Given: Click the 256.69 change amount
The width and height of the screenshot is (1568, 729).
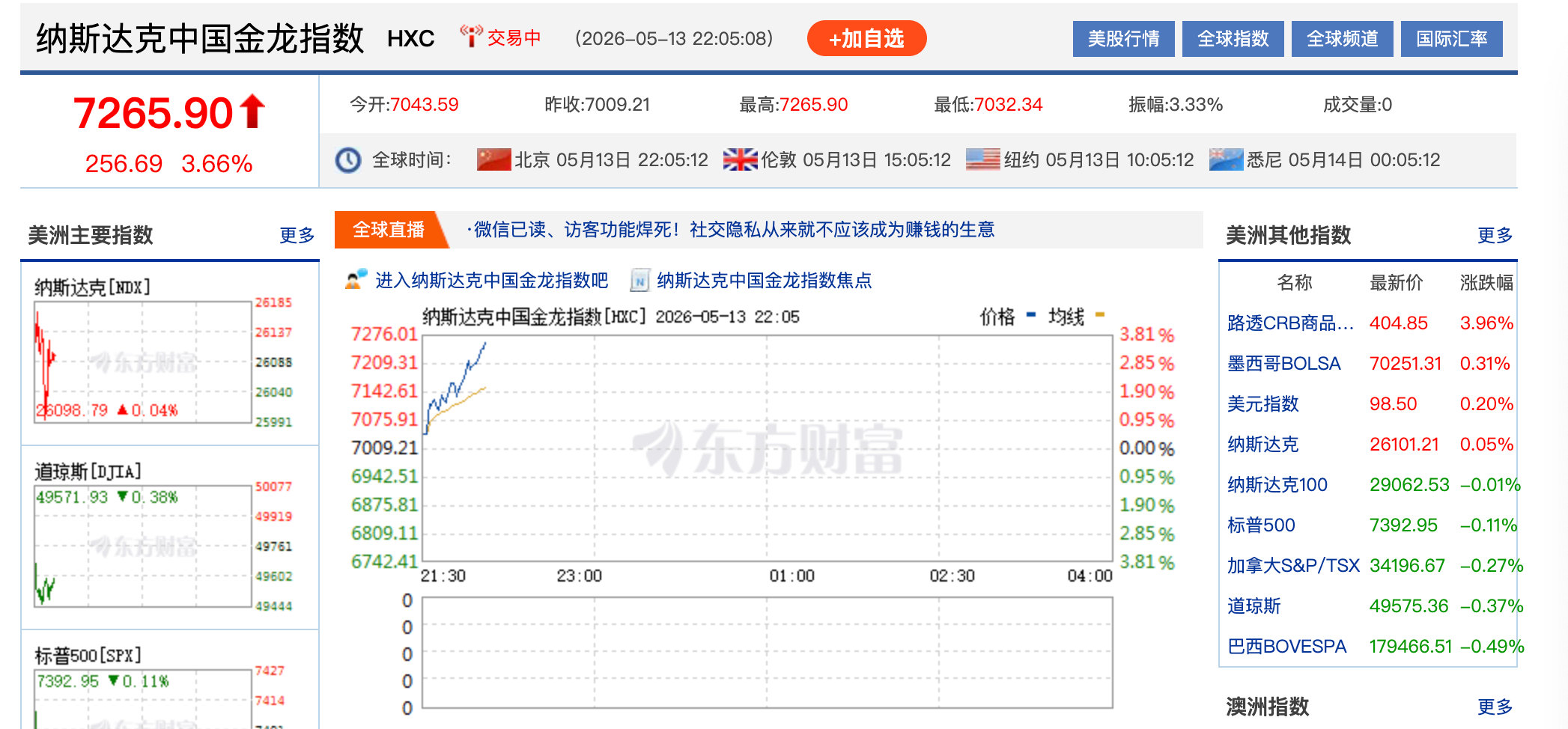Looking at the screenshot, I should point(124,164).
